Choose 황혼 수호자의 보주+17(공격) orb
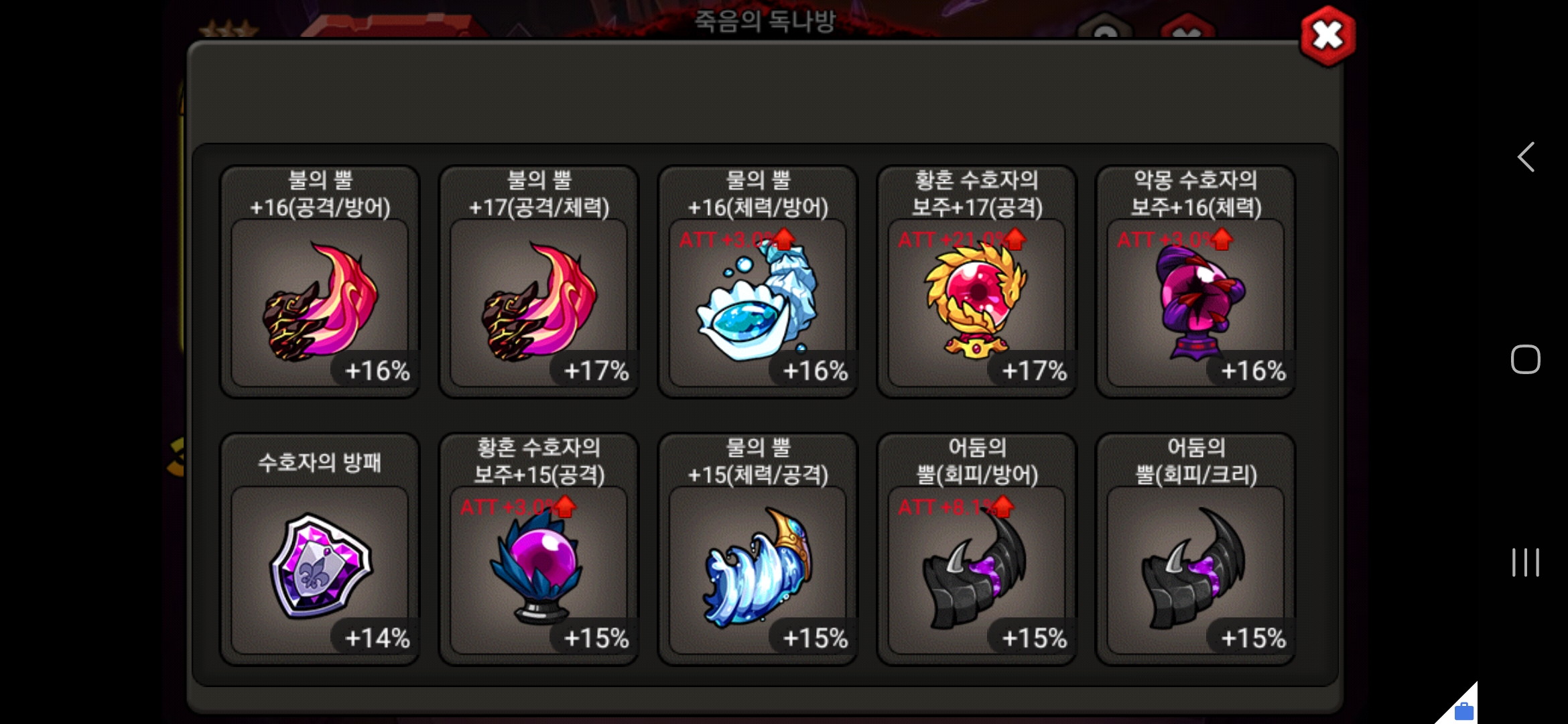Image resolution: width=1568 pixels, height=724 pixels. pos(977,282)
